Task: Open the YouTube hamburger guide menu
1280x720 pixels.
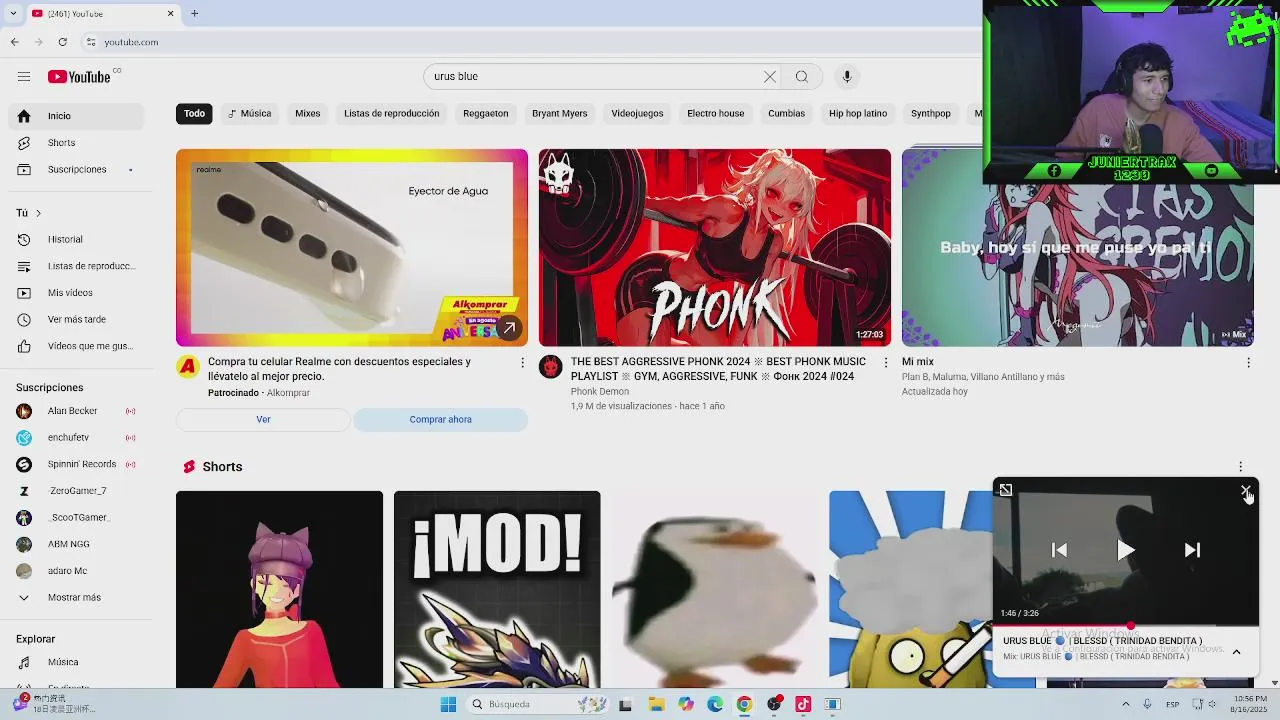Action: pyautogui.click(x=24, y=77)
